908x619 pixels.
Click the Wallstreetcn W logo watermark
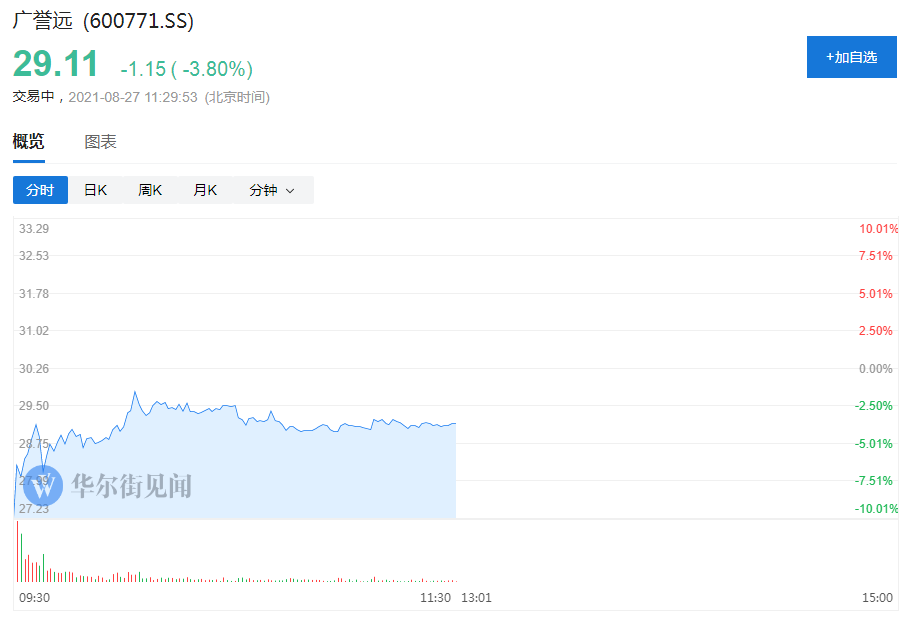point(43,486)
